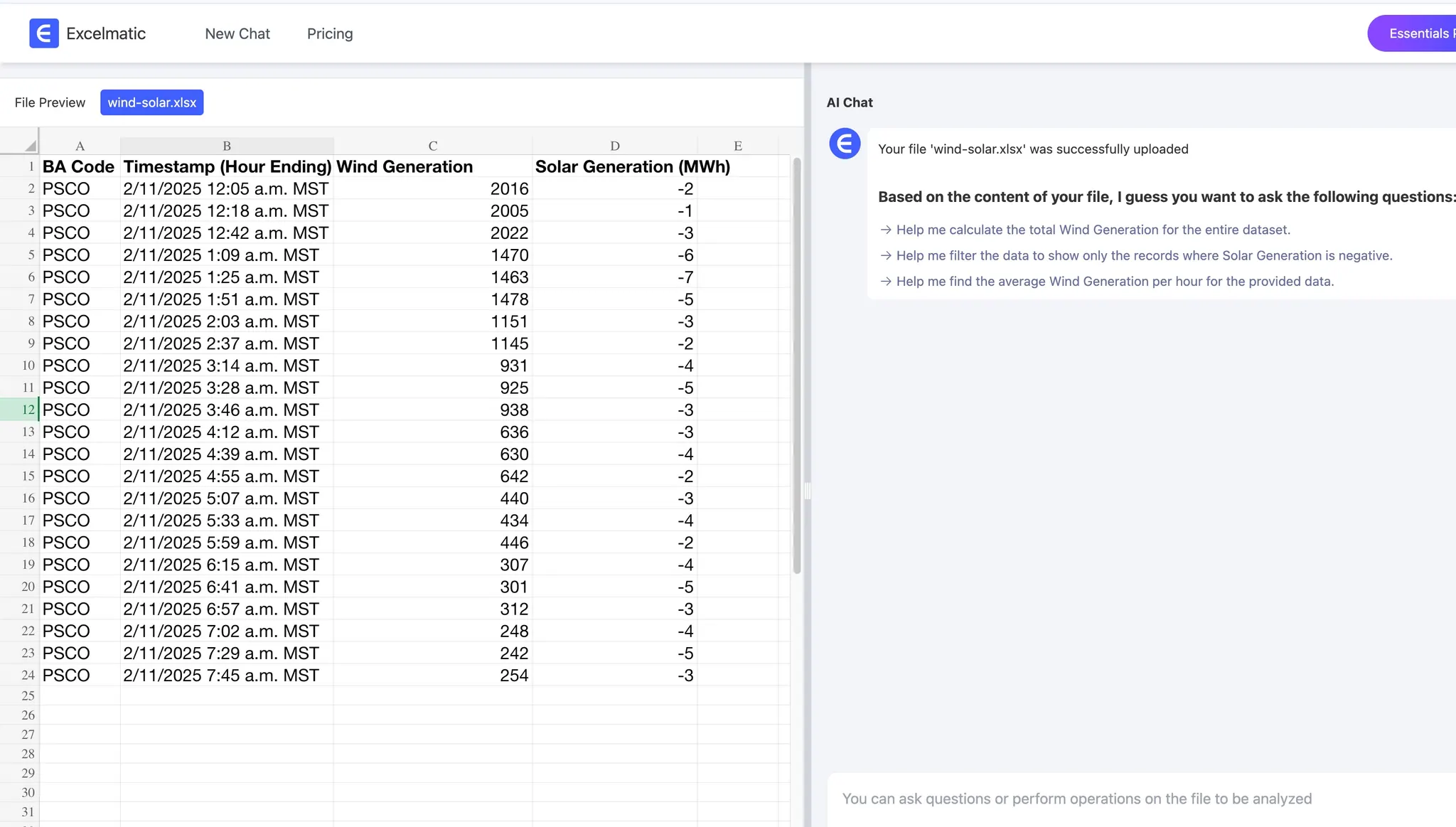This screenshot has height=827, width=1456.
Task: Click arrow icon beside average Wind Generation suggestion
Action: pos(886,282)
